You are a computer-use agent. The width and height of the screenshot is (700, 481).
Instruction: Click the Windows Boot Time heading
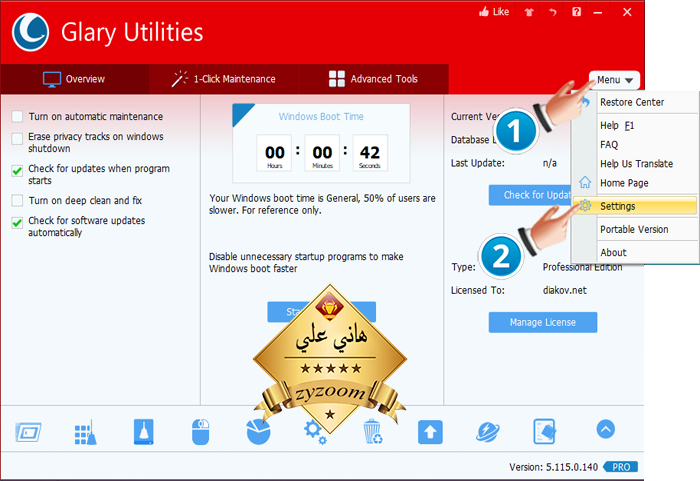(321, 117)
